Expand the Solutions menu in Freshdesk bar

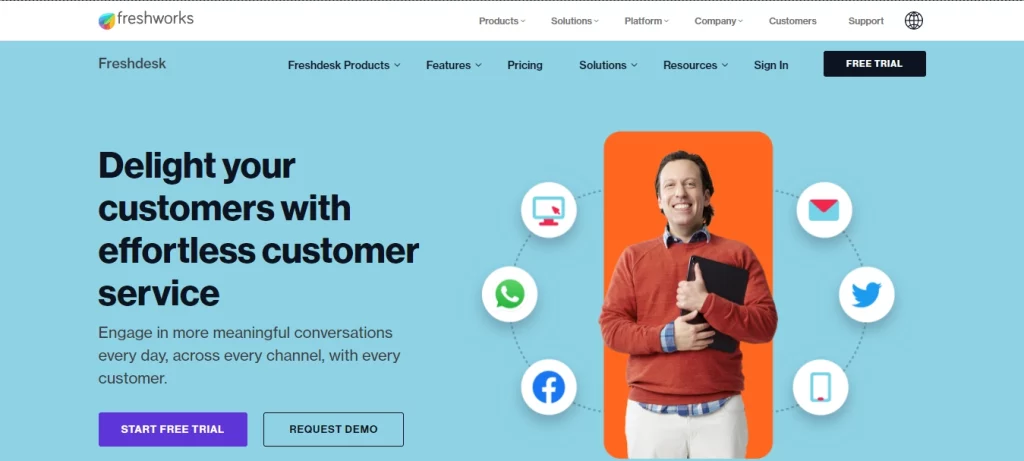608,65
